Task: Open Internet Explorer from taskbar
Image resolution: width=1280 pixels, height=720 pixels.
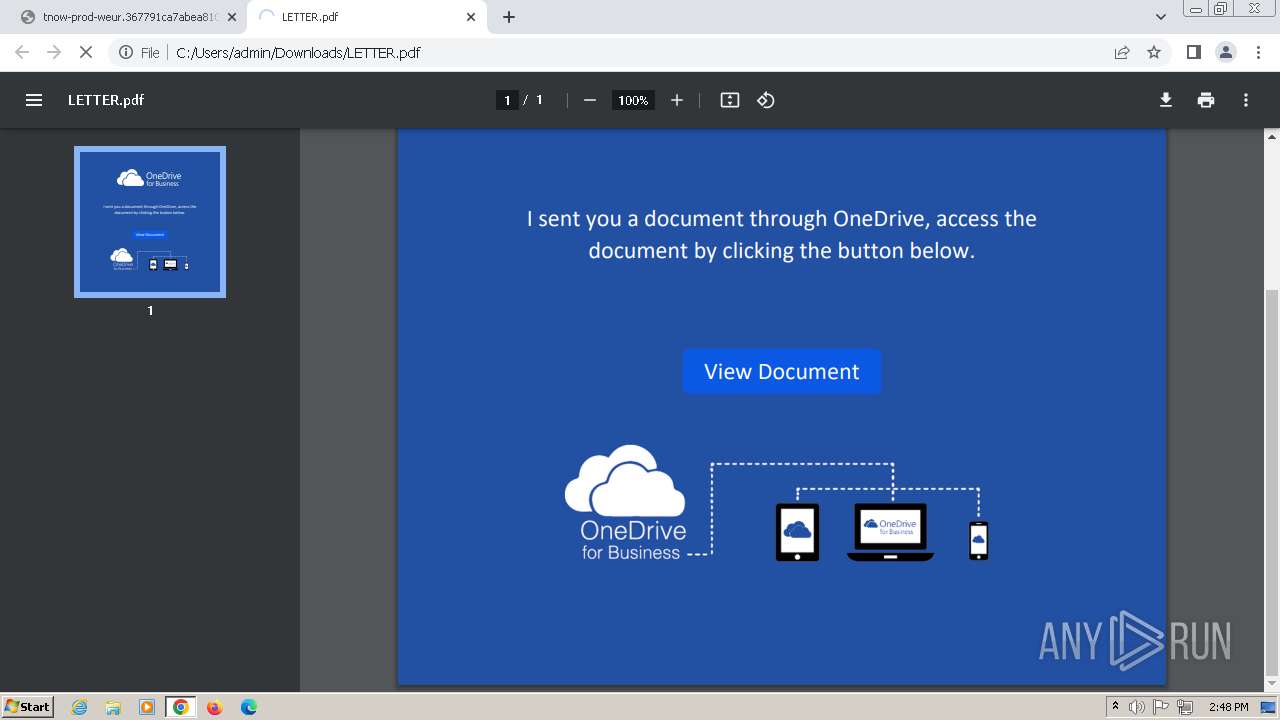Action: click(80, 707)
